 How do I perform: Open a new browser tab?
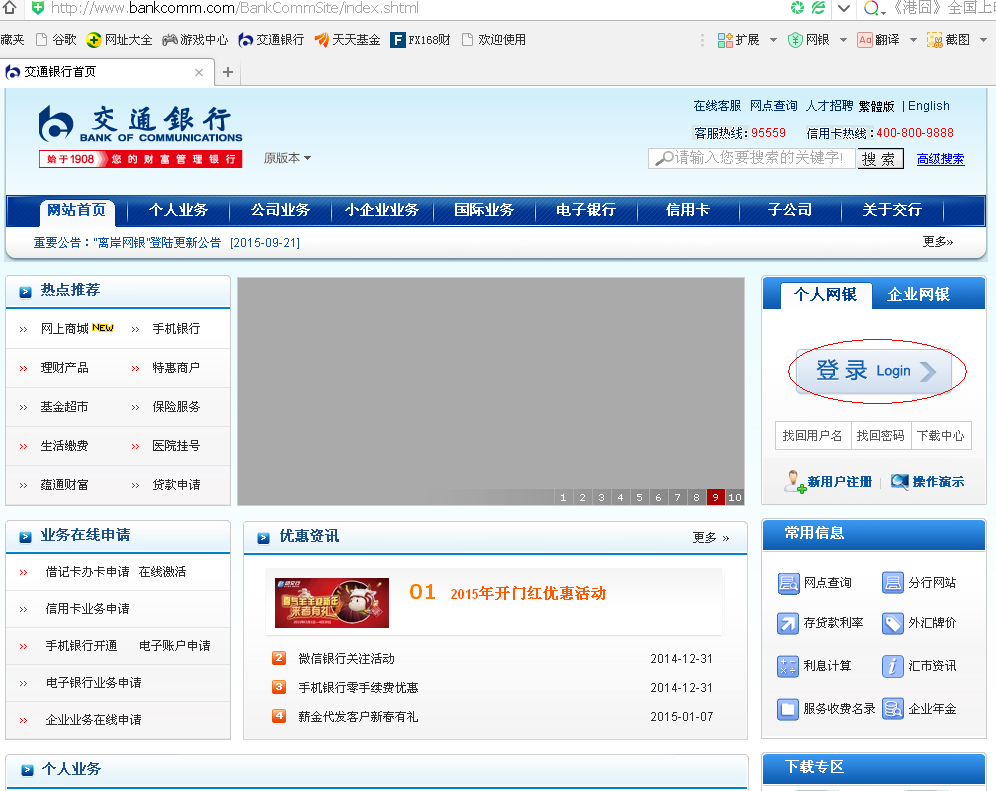(x=228, y=72)
